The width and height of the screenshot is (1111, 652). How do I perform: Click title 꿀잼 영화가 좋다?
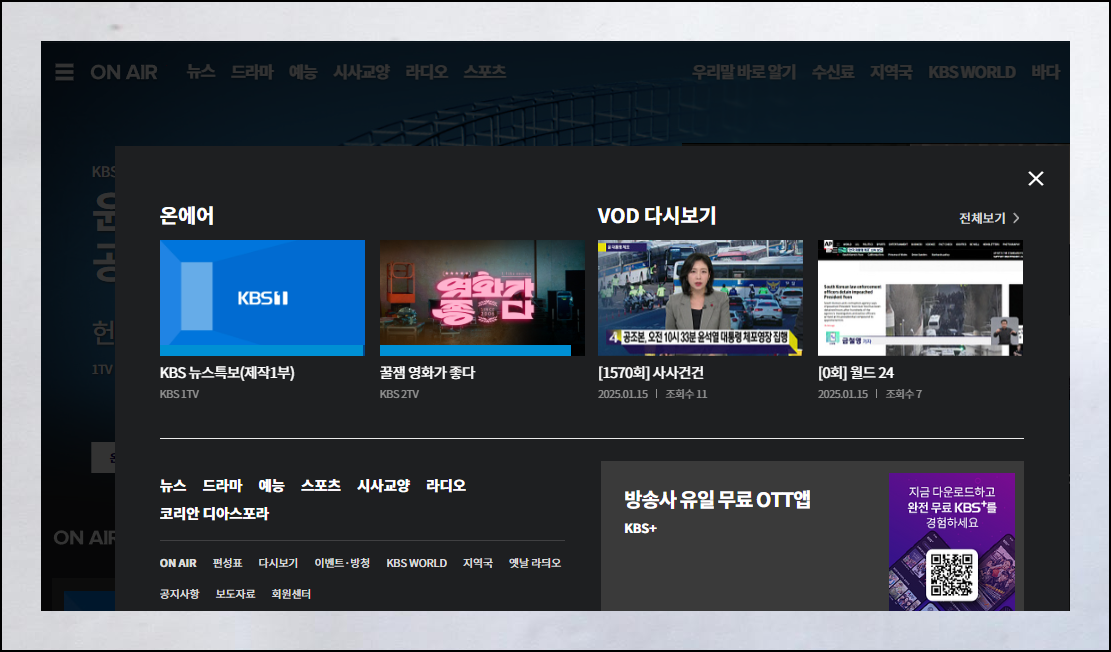(427, 373)
